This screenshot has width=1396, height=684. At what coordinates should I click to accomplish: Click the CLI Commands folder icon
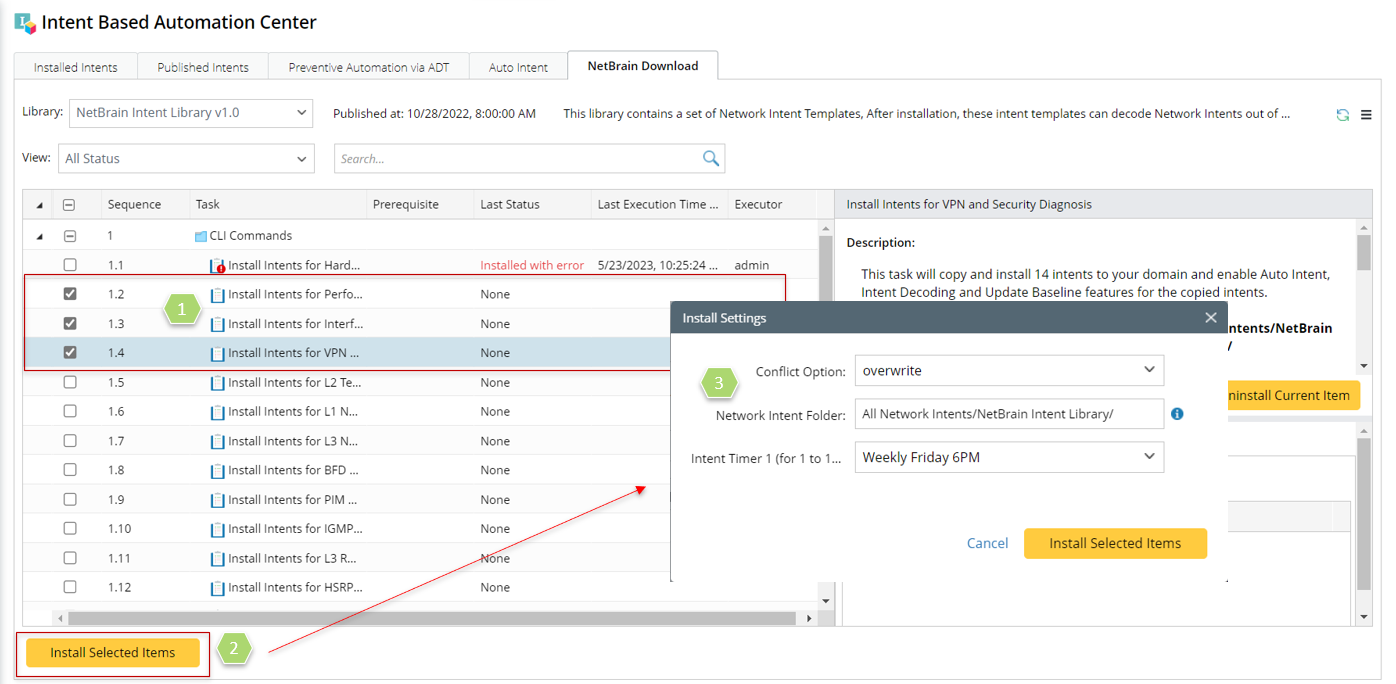click(x=201, y=236)
